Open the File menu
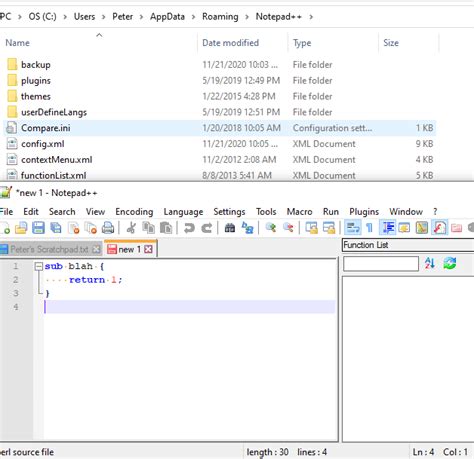474x459 pixels. tap(6, 212)
